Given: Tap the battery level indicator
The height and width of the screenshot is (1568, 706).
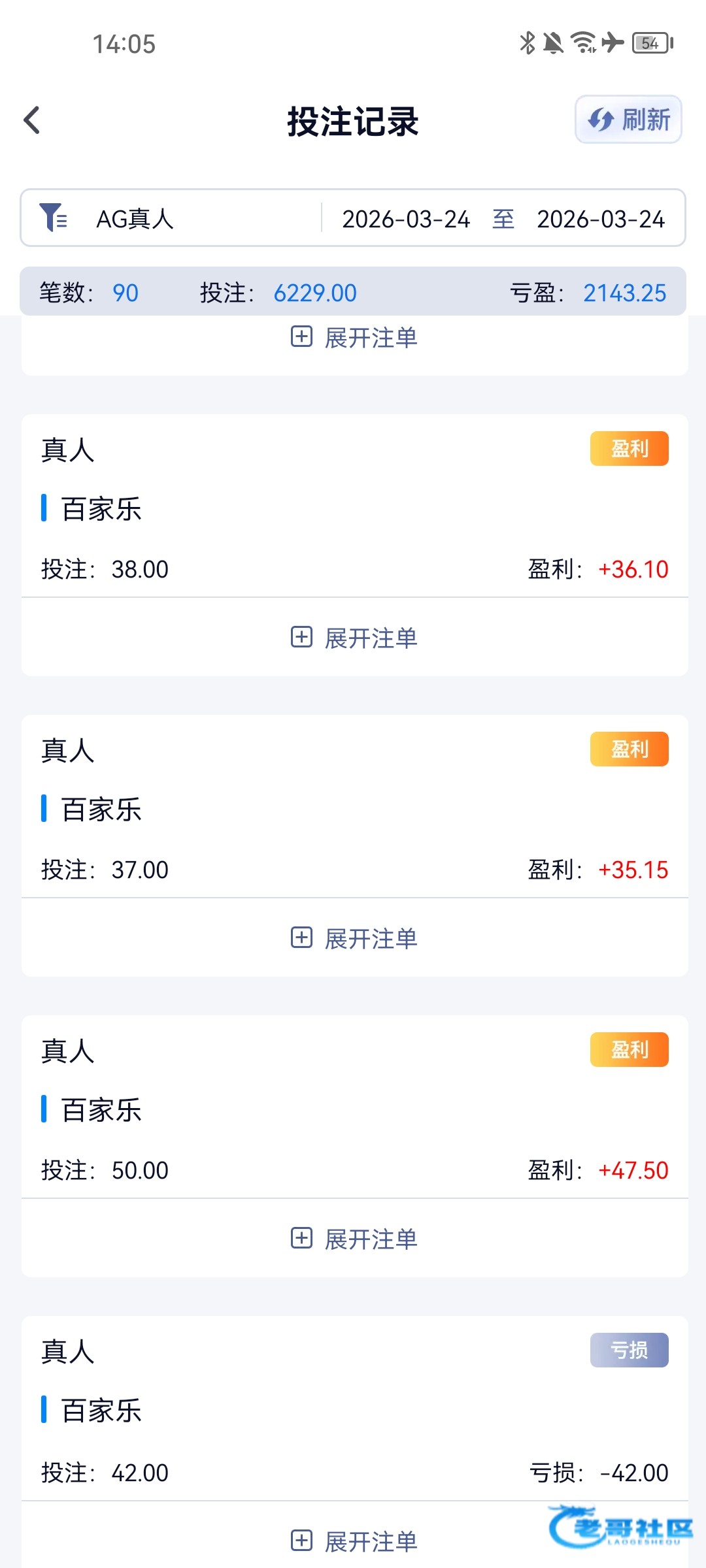Looking at the screenshot, I should tap(652, 43).
